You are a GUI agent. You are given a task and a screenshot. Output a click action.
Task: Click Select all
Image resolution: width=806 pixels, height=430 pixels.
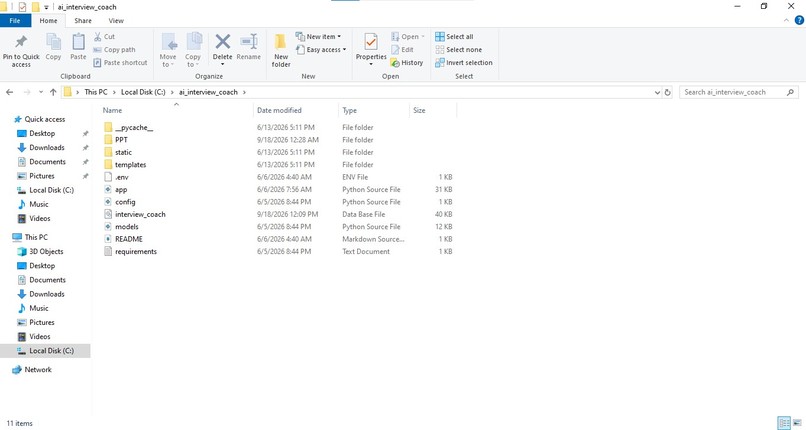coord(454,36)
